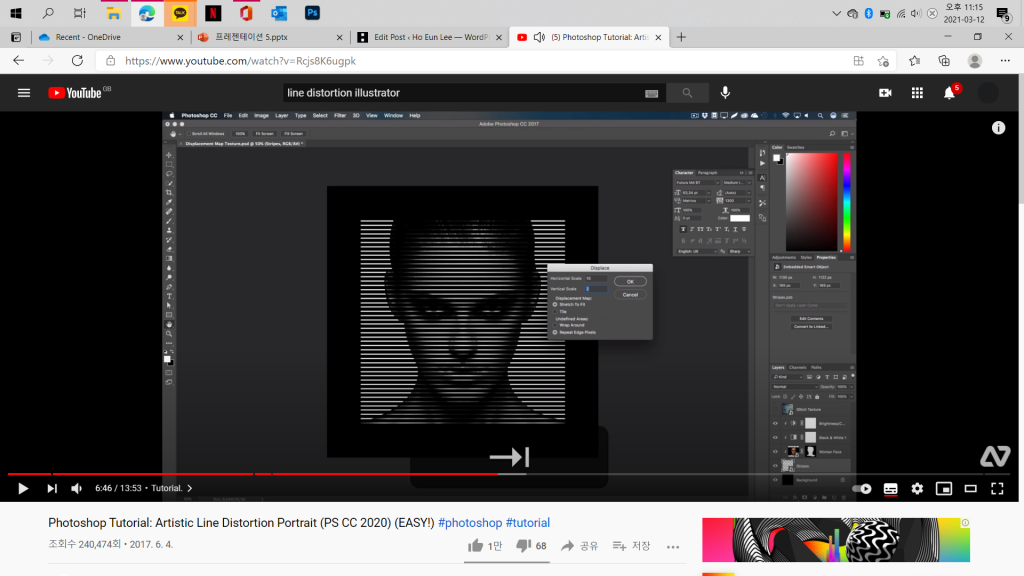The width and height of the screenshot is (1024, 576).
Task: Open YouTube notifications bell
Action: point(950,93)
